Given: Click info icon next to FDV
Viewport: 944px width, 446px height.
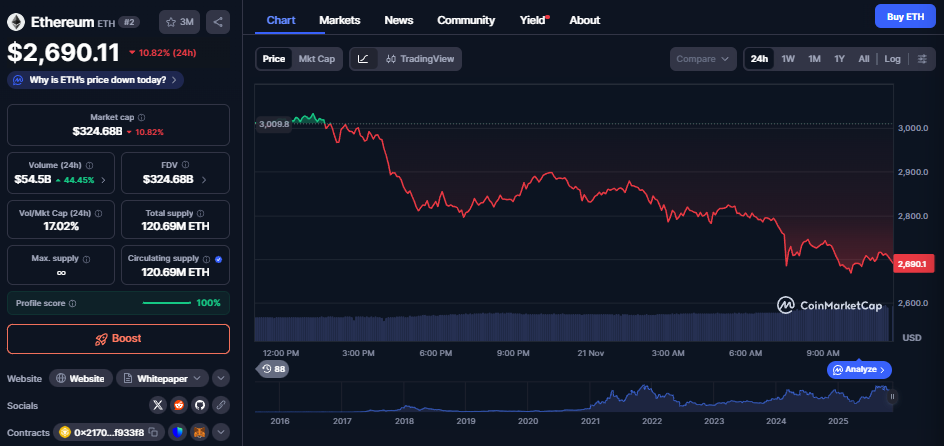Looking at the screenshot, I should (186, 164).
